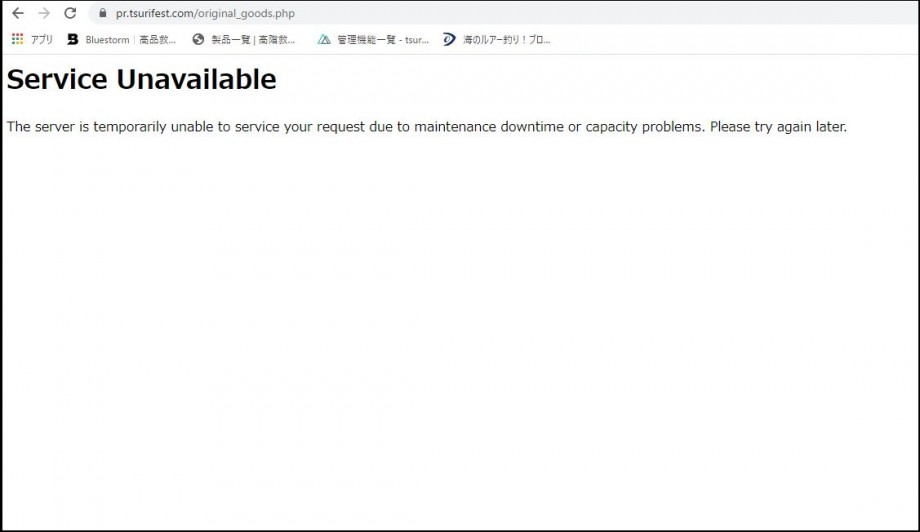Click the 'temporarily unable to service' error message
This screenshot has width=920, height=532.
427,127
